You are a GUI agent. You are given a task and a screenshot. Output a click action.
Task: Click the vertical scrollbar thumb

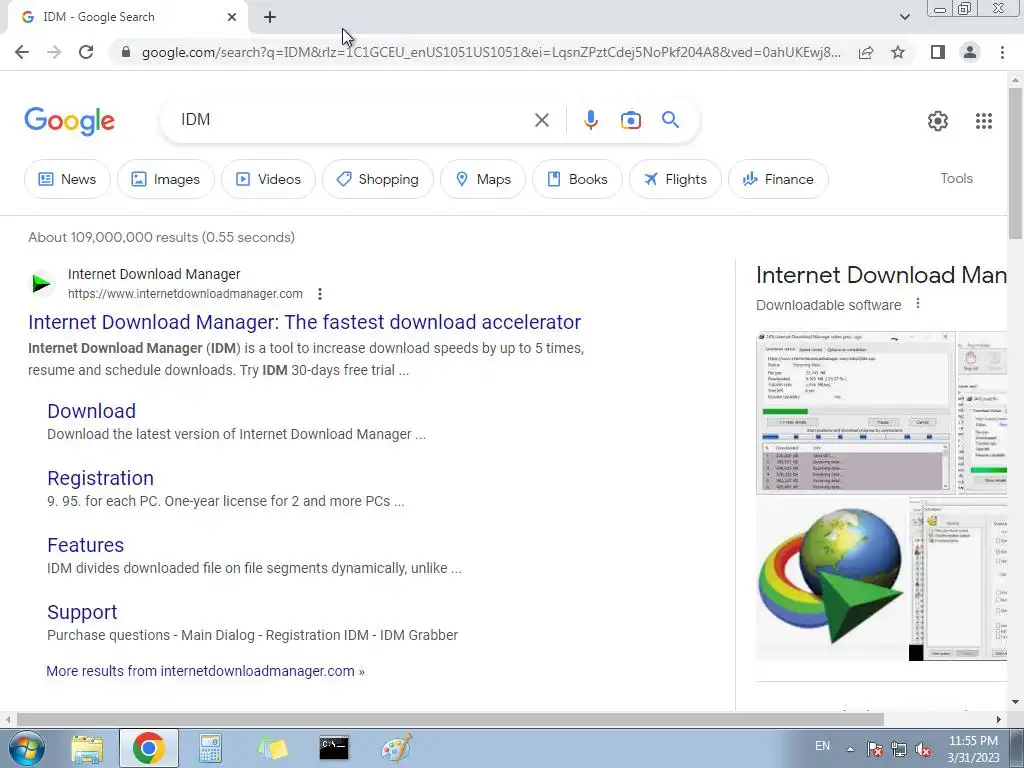point(1015,163)
